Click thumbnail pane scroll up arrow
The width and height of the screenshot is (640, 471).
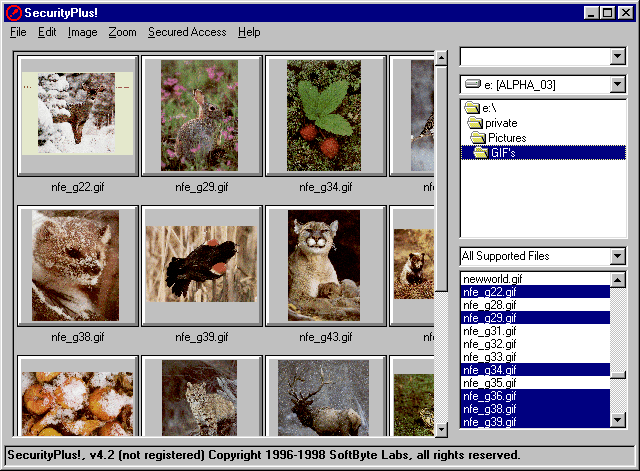pyautogui.click(x=441, y=58)
